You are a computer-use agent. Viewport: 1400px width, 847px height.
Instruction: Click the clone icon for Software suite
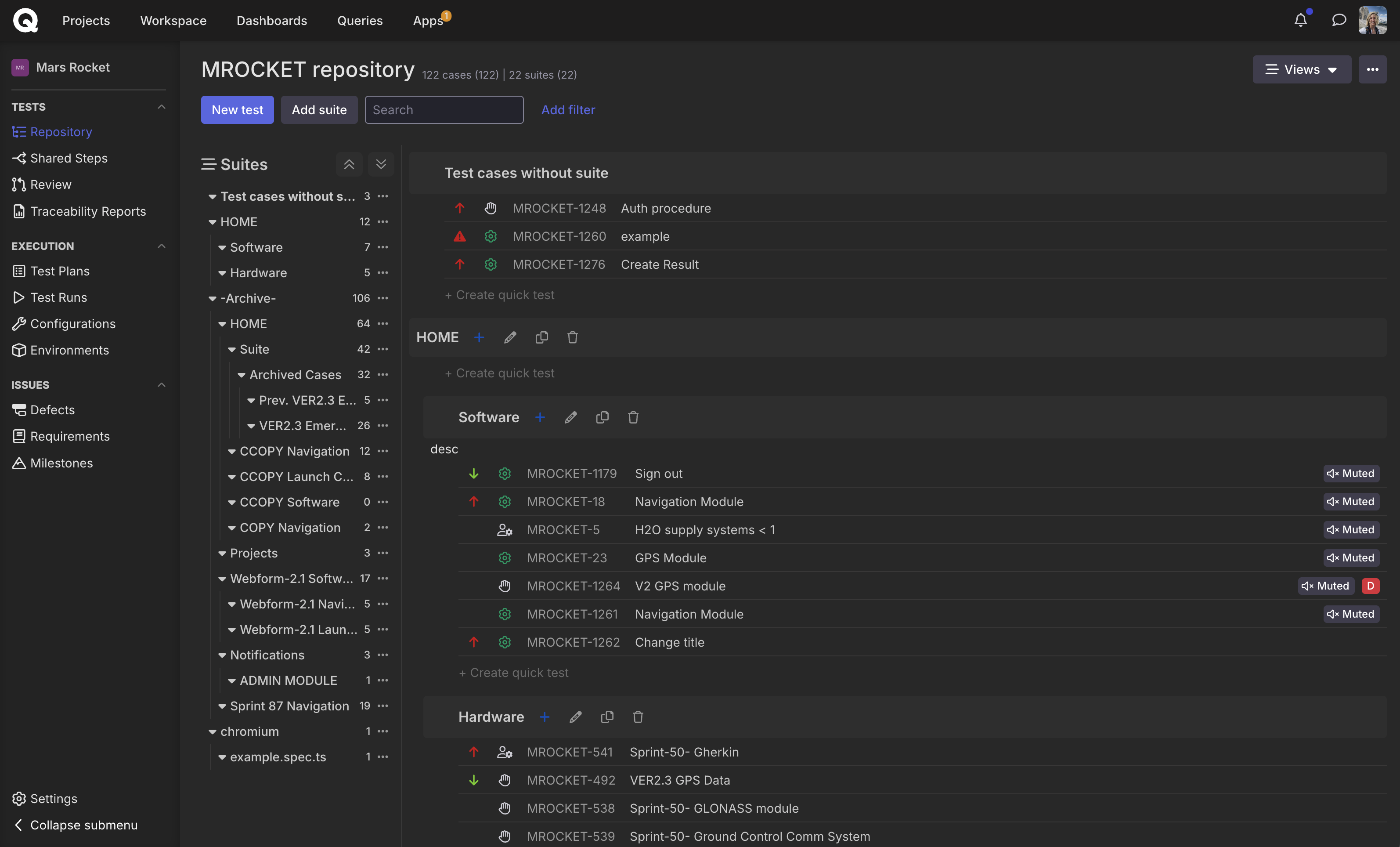point(602,416)
